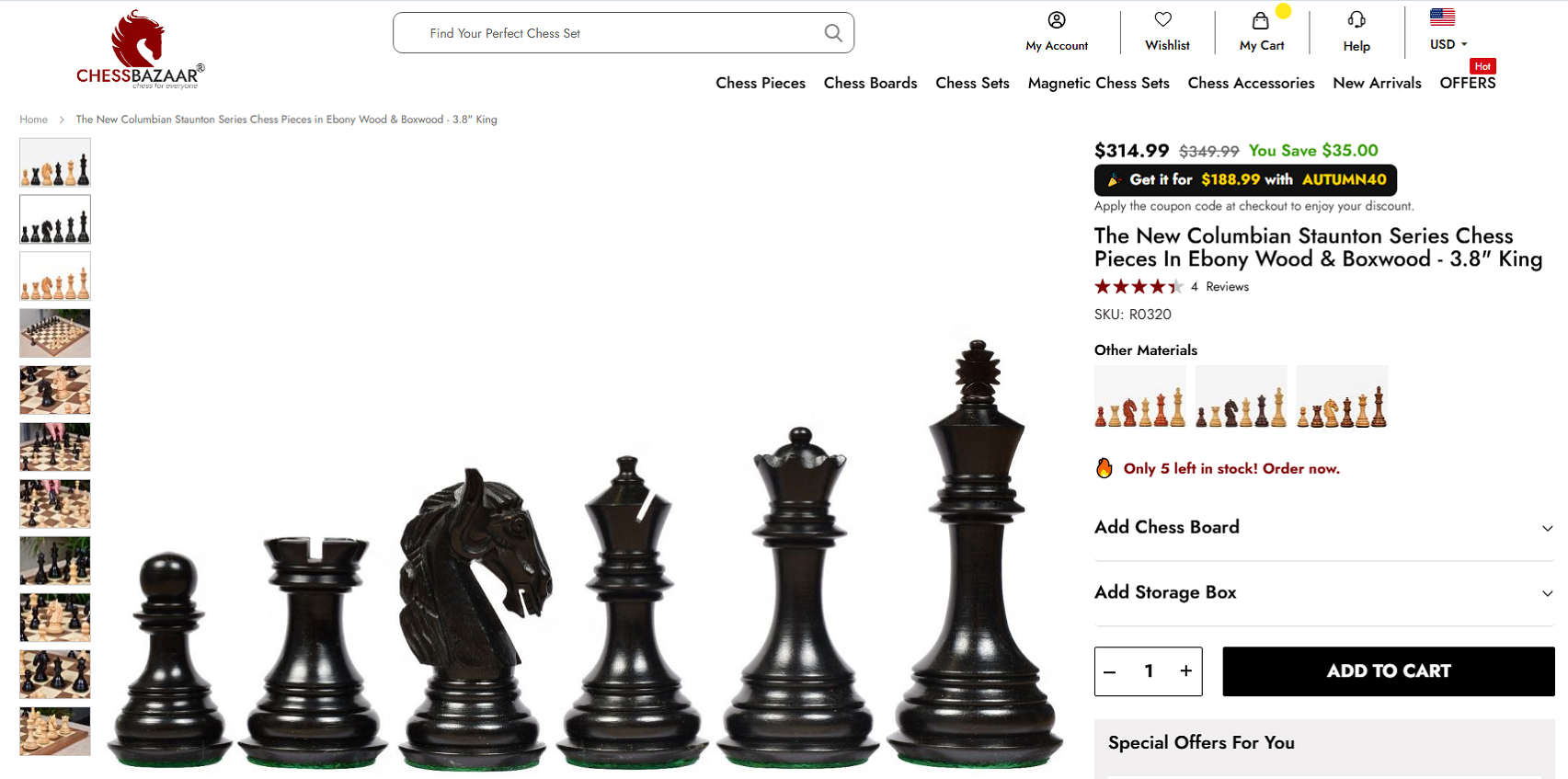The image size is (1568, 779).
Task: Open the Chess Pieces menu
Action: (761, 83)
